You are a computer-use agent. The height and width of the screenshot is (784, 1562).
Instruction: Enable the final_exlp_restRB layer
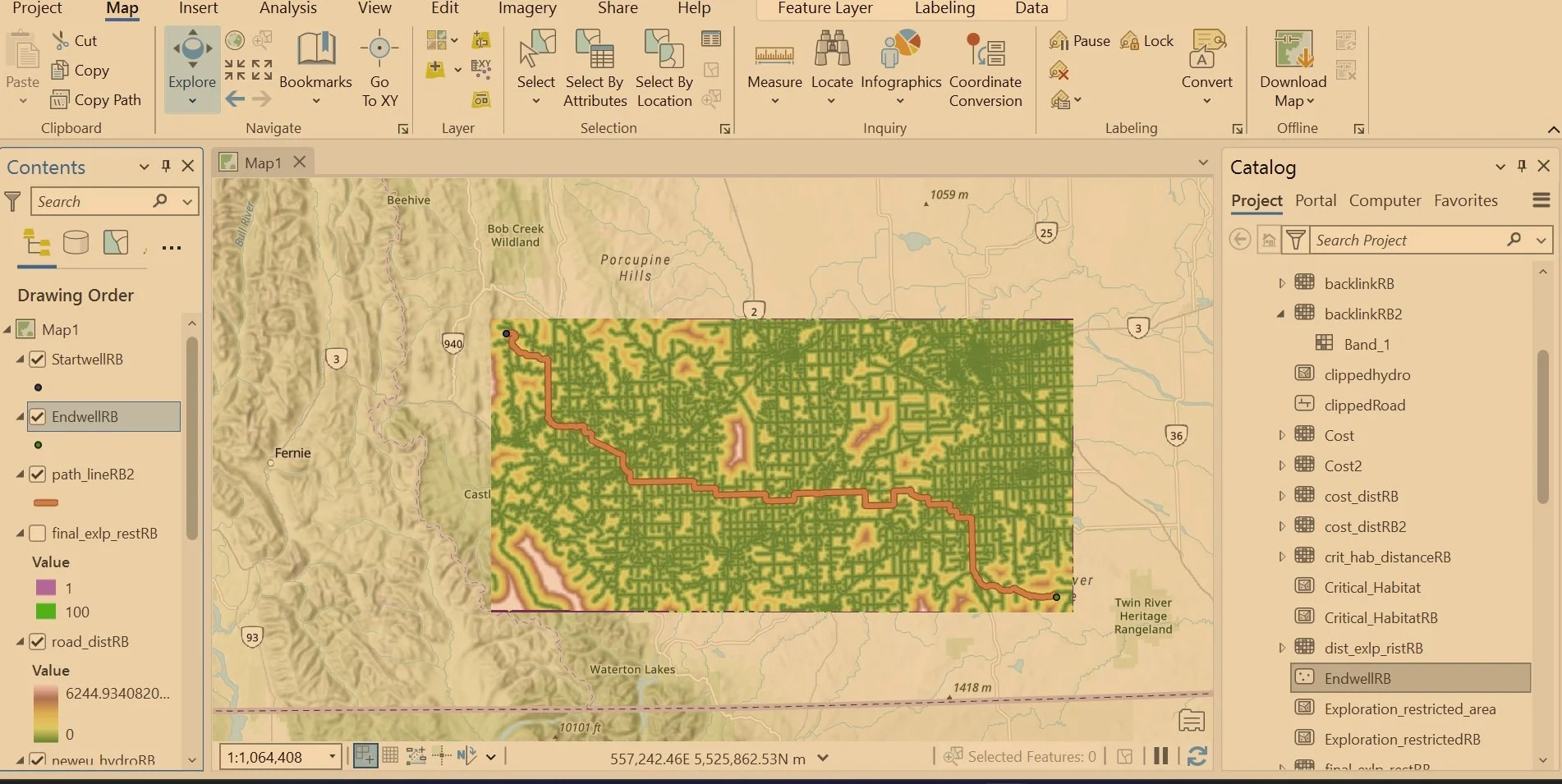click(37, 533)
